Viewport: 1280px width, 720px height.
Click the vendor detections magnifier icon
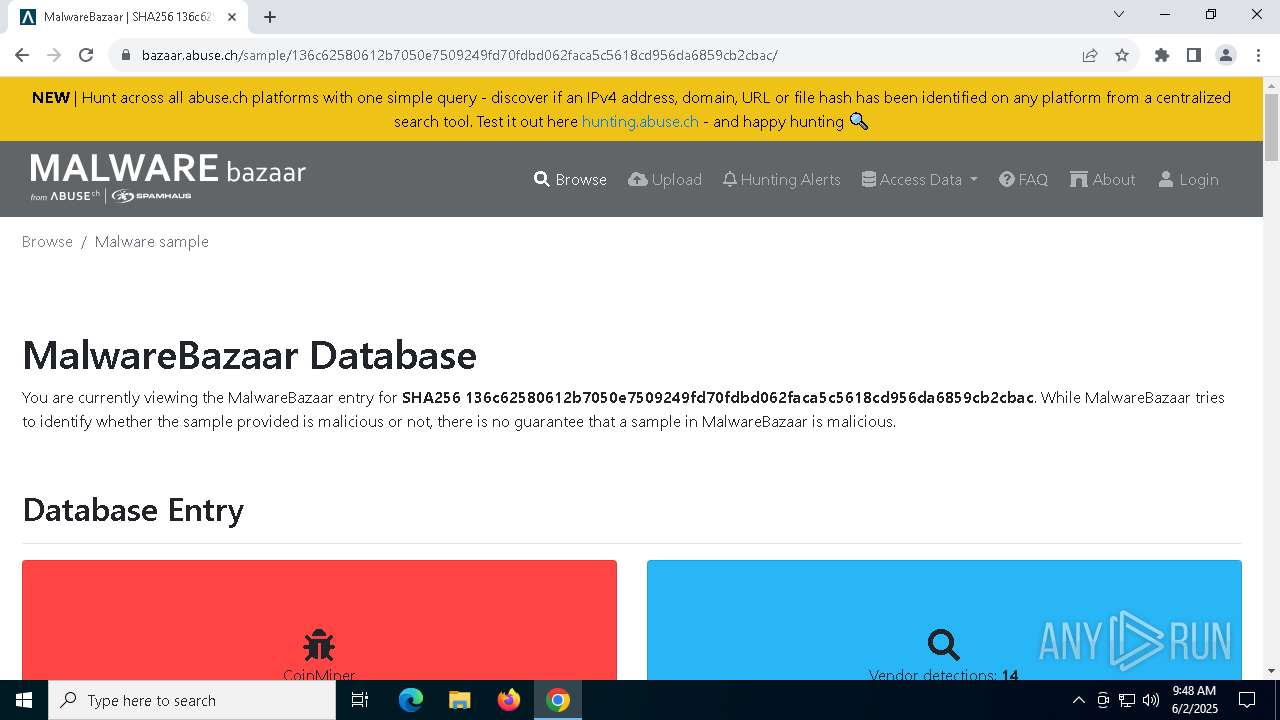click(943, 645)
